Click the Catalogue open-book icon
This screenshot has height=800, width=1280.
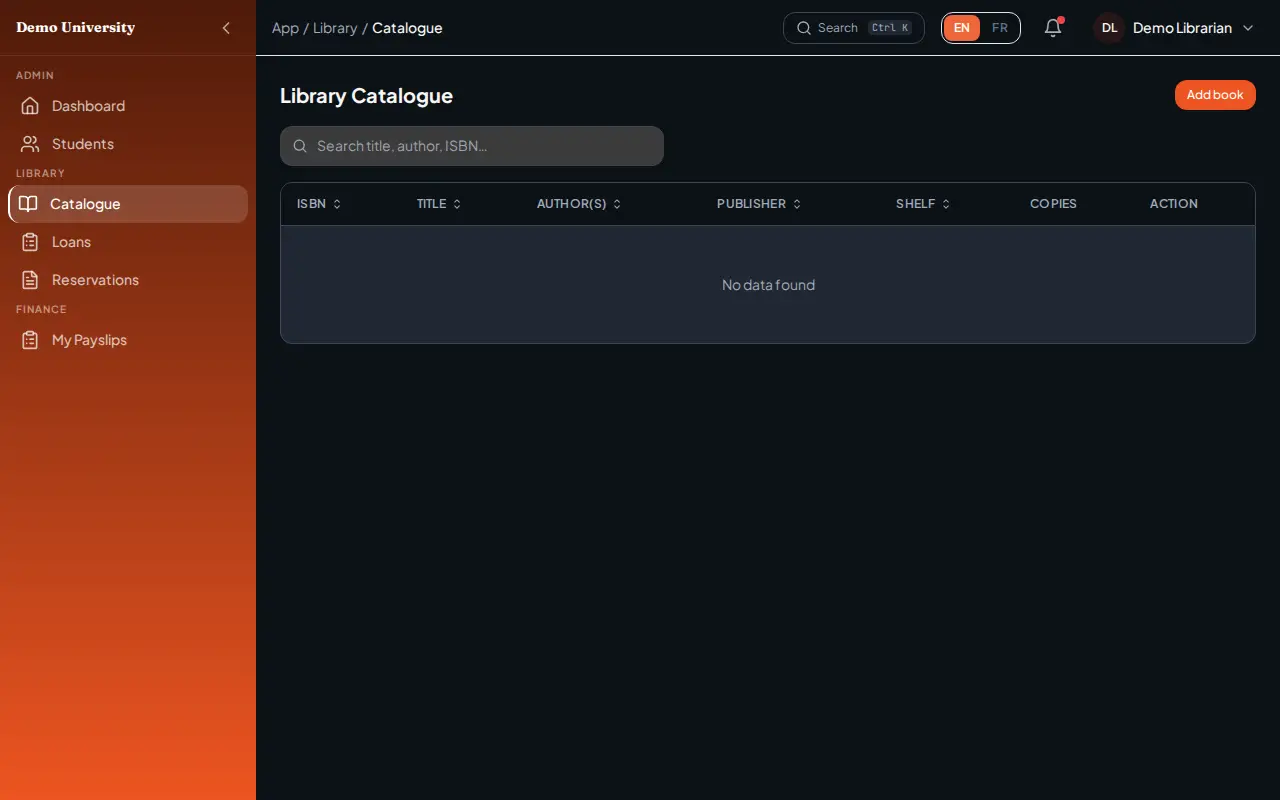pyautogui.click(x=28, y=204)
